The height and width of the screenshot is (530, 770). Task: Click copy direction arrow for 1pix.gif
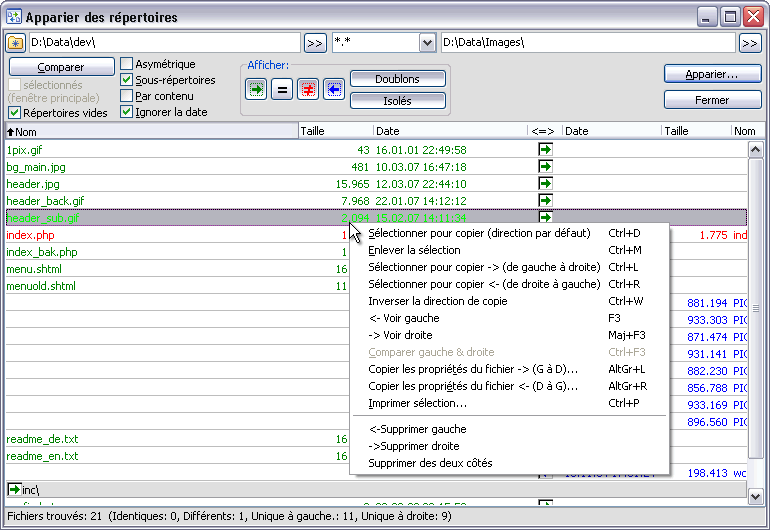coord(545,149)
